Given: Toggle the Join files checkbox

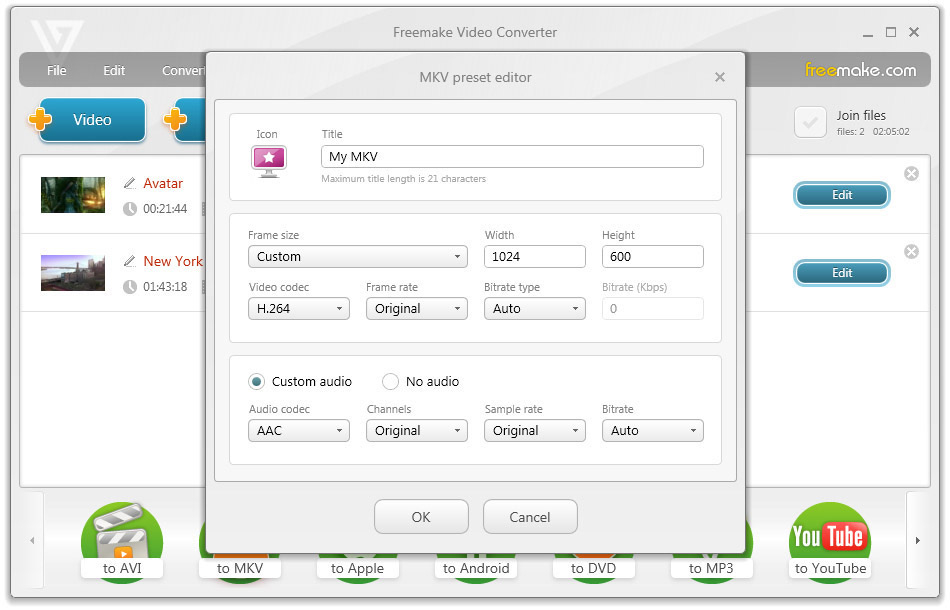Looking at the screenshot, I should coord(810,122).
